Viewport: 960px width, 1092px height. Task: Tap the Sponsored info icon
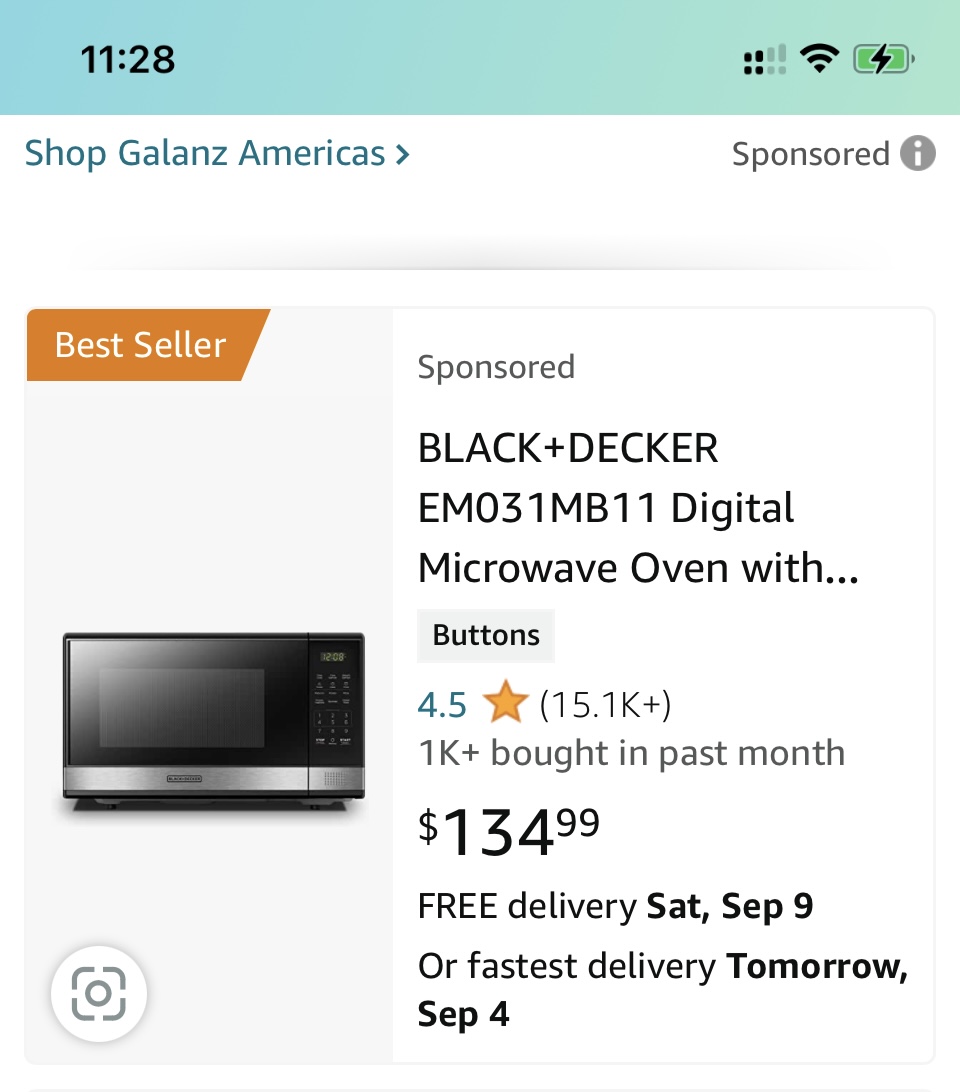[918, 154]
